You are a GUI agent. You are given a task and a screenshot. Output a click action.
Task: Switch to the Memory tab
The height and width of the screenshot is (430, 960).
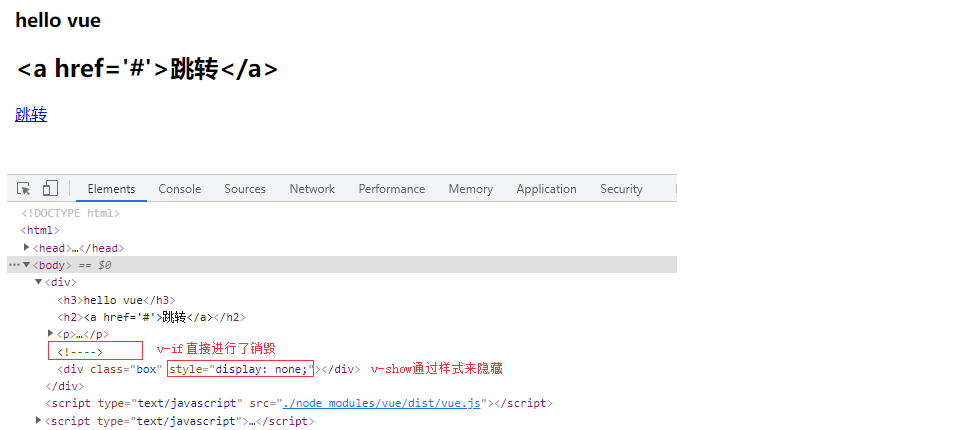click(x=470, y=189)
